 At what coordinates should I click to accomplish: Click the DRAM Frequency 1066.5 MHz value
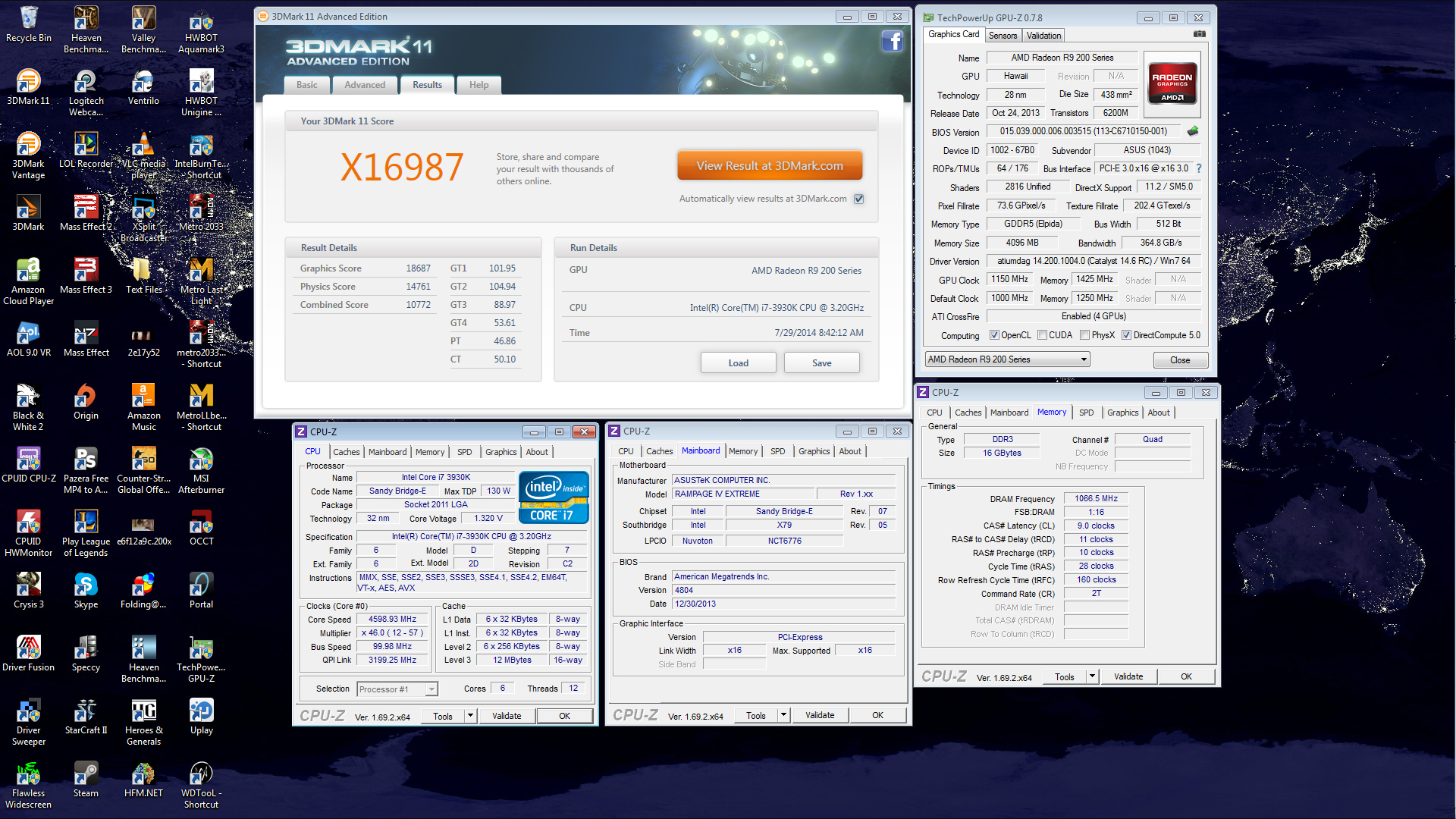[1097, 499]
